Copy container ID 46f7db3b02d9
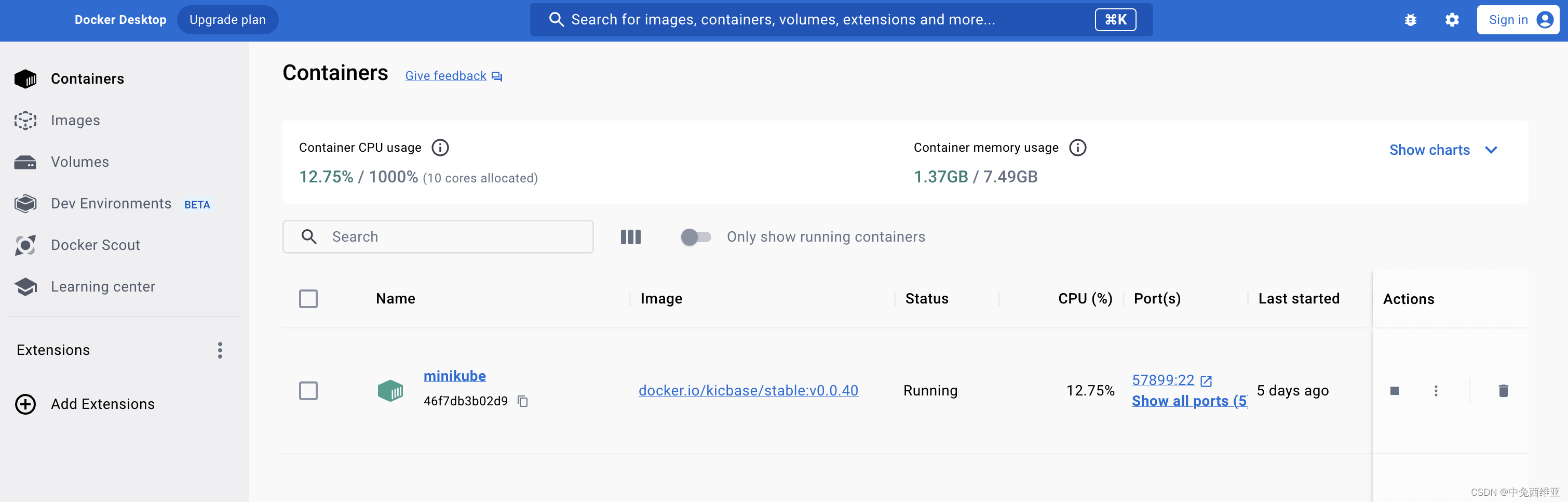 [x=523, y=401]
